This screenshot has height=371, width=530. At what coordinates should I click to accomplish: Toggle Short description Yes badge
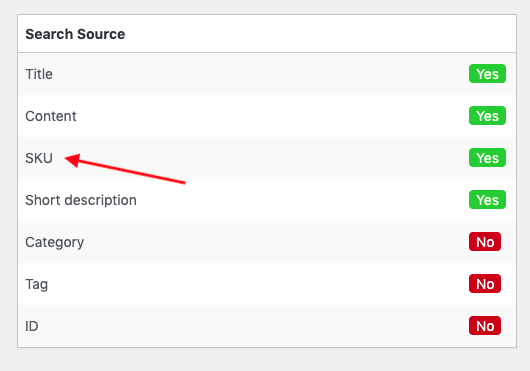[x=487, y=200]
